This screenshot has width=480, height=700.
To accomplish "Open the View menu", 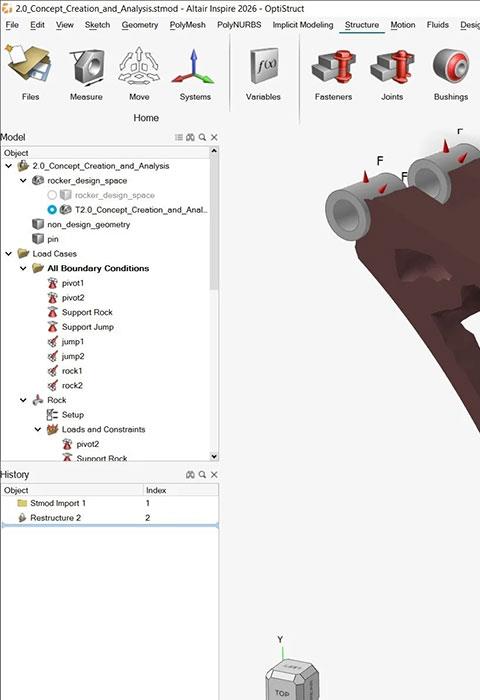I will click(65, 25).
